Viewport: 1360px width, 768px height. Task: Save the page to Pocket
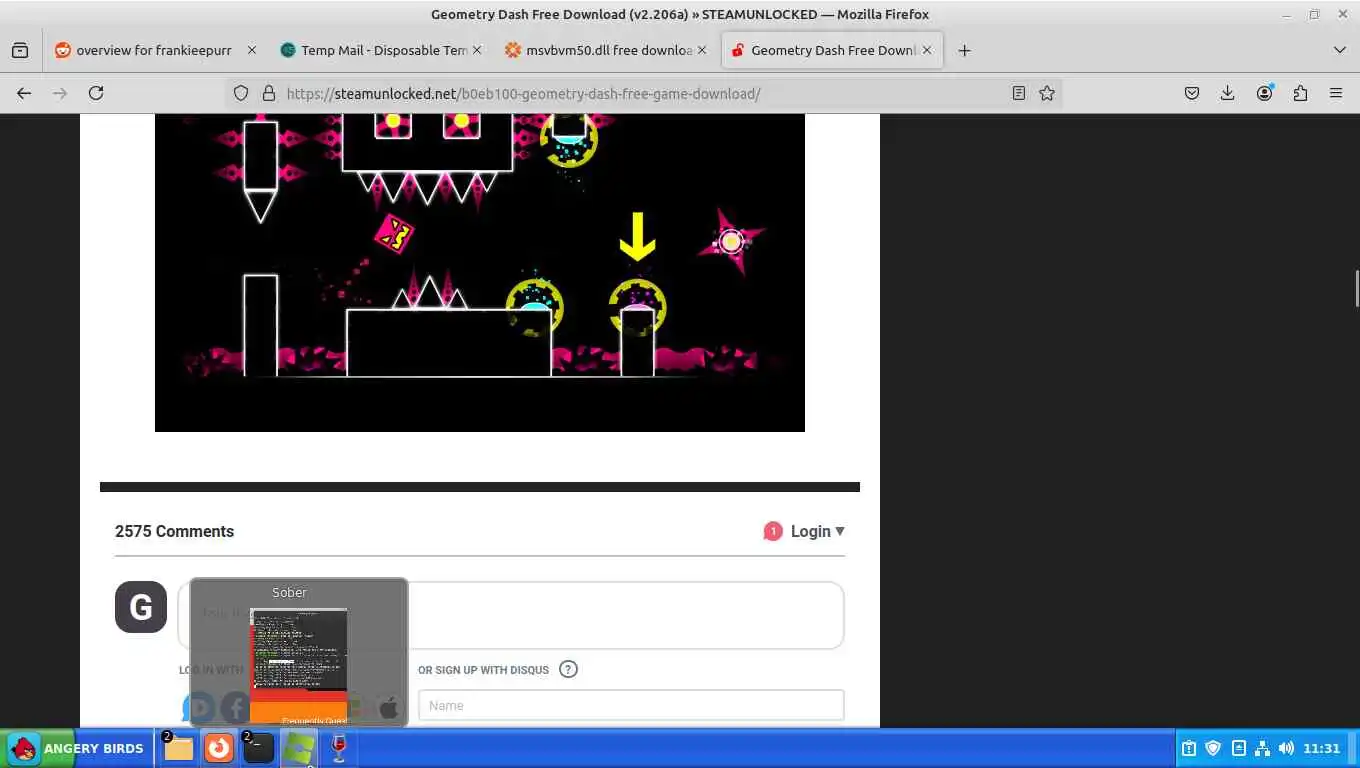[1192, 93]
